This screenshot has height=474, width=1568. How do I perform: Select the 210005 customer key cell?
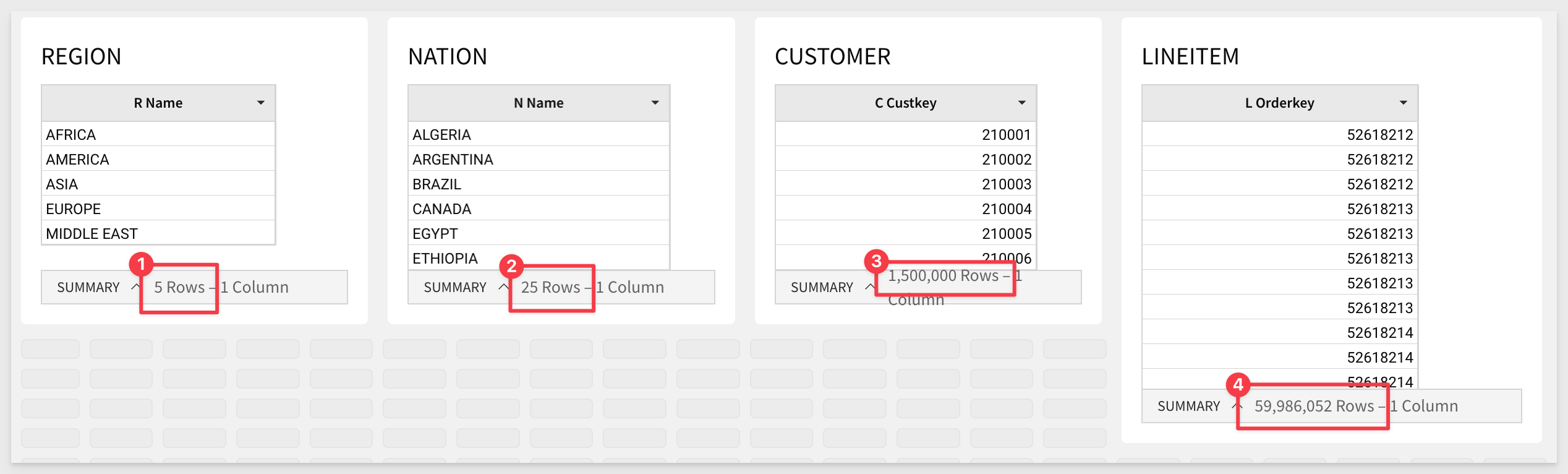pyautogui.click(x=906, y=233)
